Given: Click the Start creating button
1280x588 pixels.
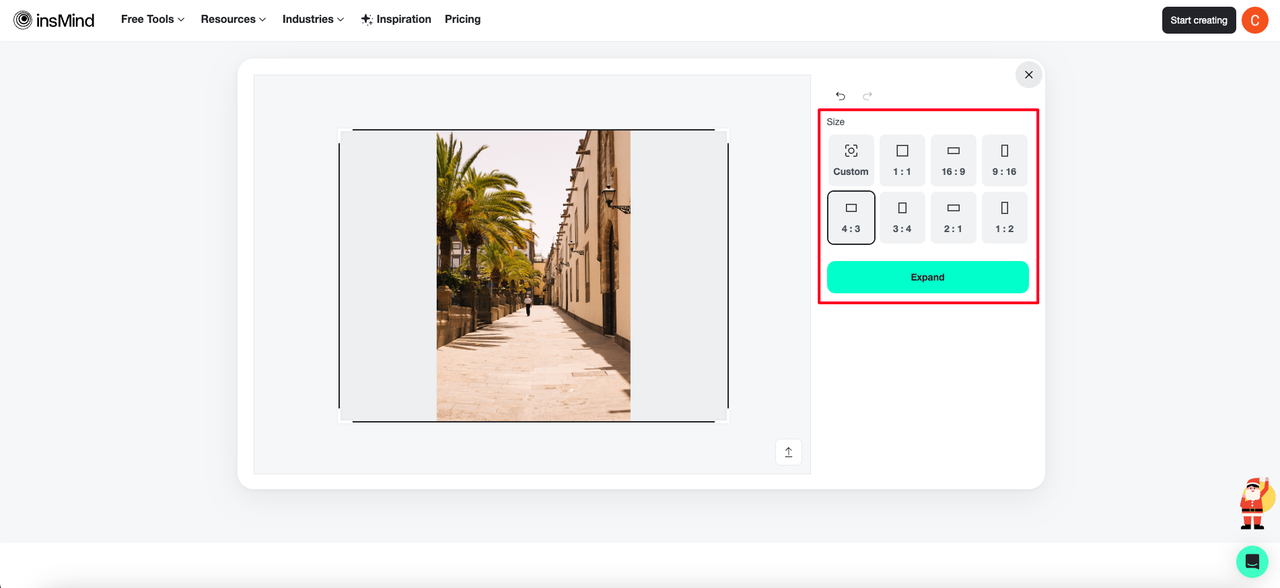Looking at the screenshot, I should (1199, 20).
